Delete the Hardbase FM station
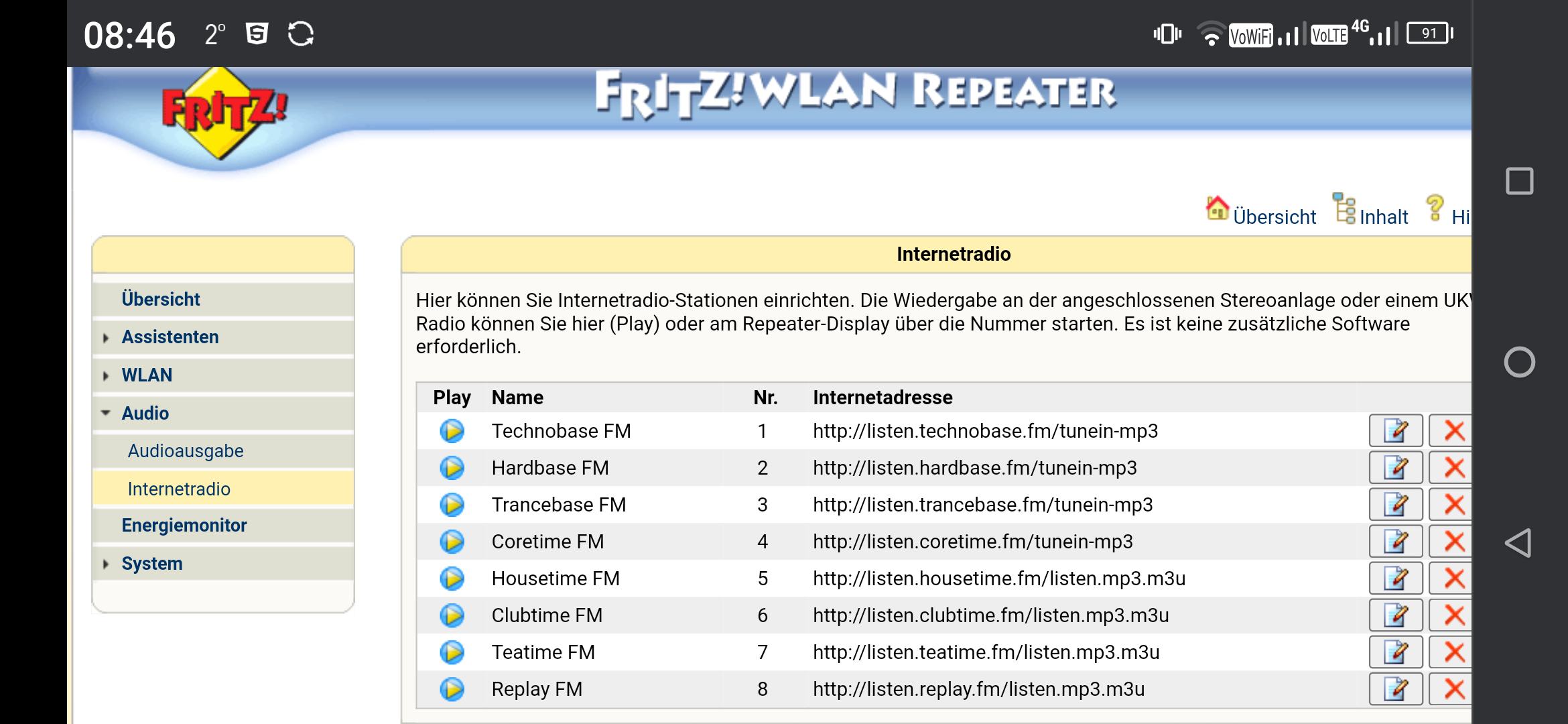 click(1451, 468)
